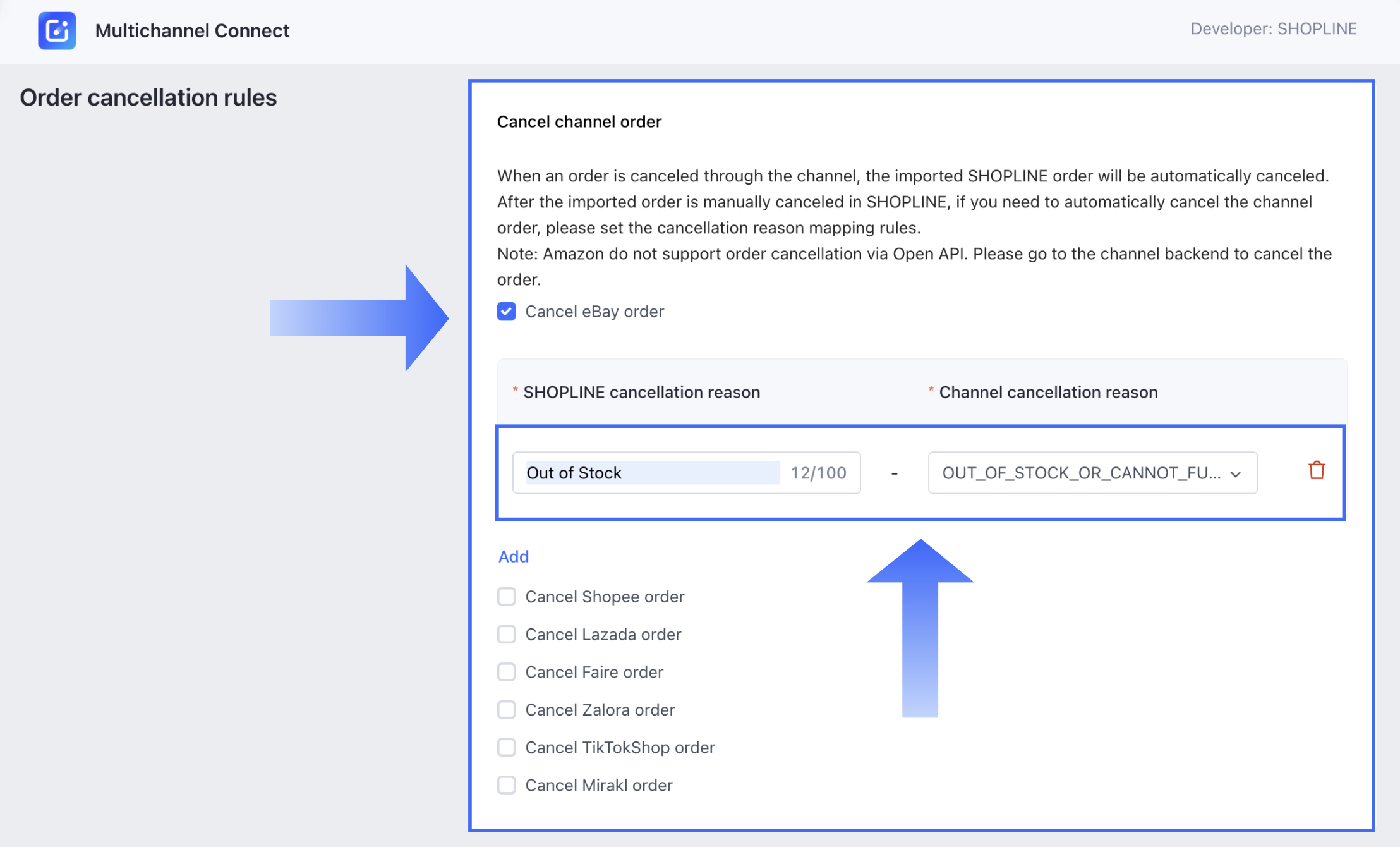The width and height of the screenshot is (1400, 847).
Task: Turn on Cancel Zalora order
Action: [507, 710]
